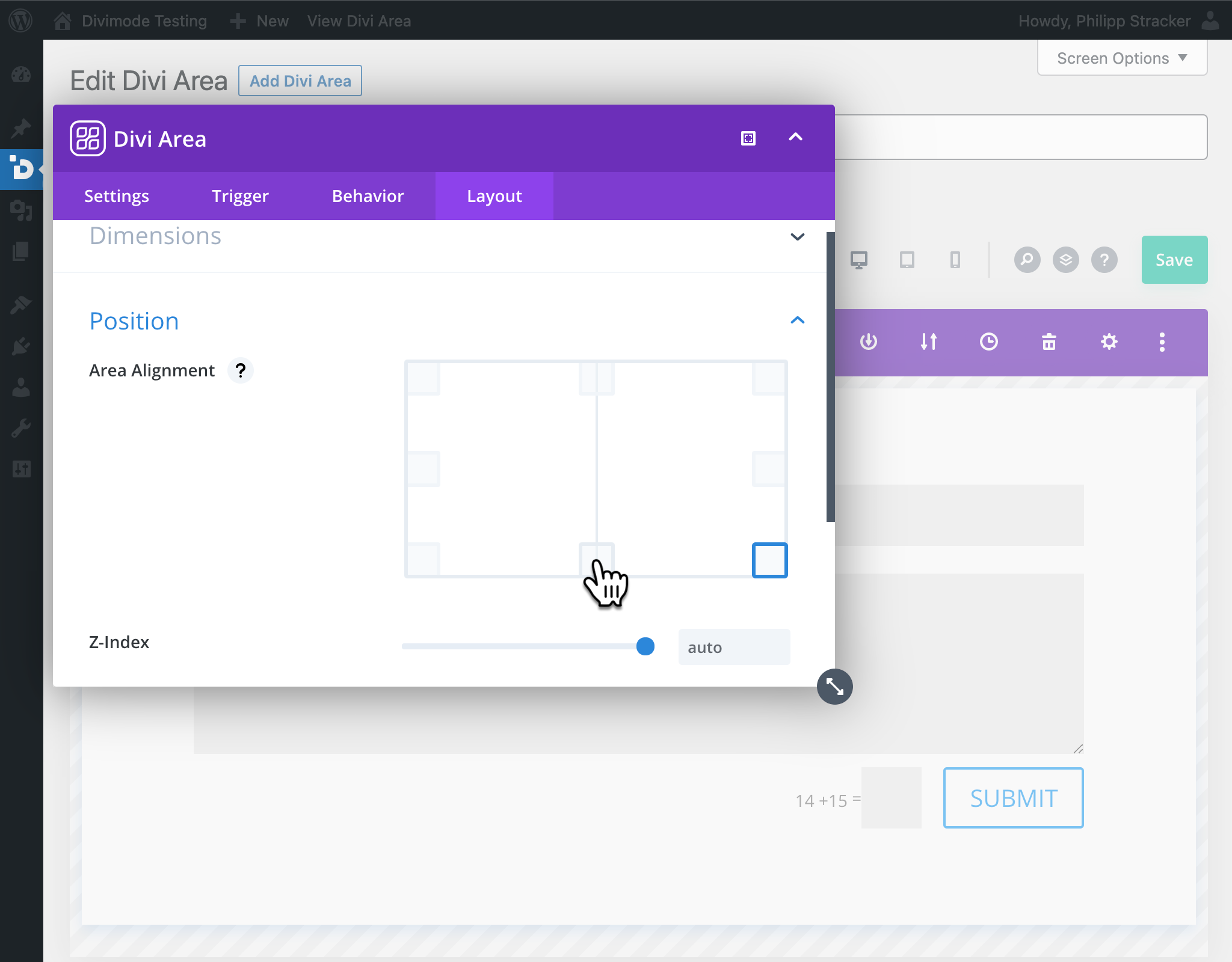Click the Divi Area fullscreen toggle icon
Image resolution: width=1232 pixels, height=962 pixels.
(x=748, y=138)
